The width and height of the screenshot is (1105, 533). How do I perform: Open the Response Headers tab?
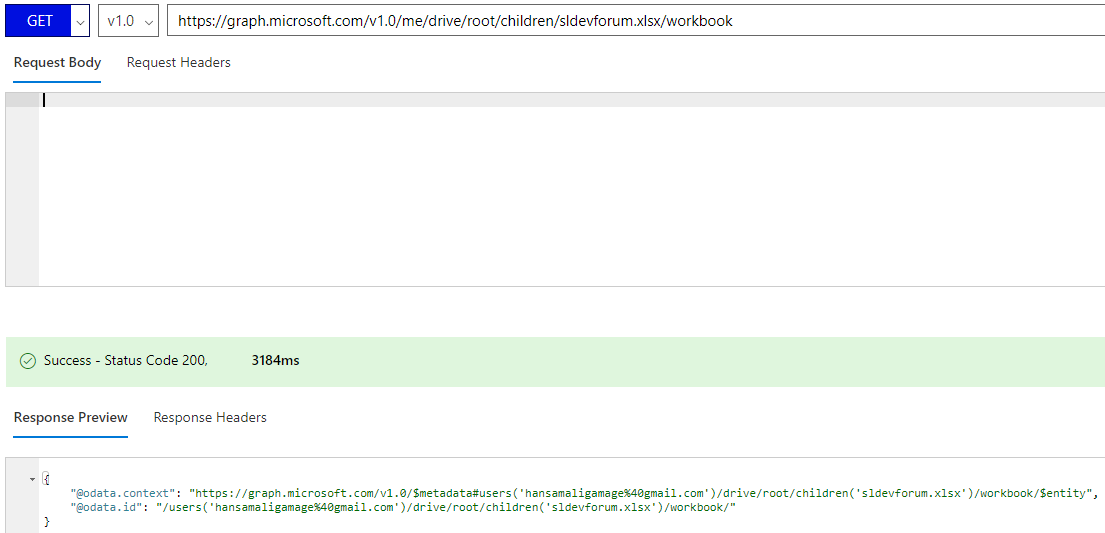point(210,417)
